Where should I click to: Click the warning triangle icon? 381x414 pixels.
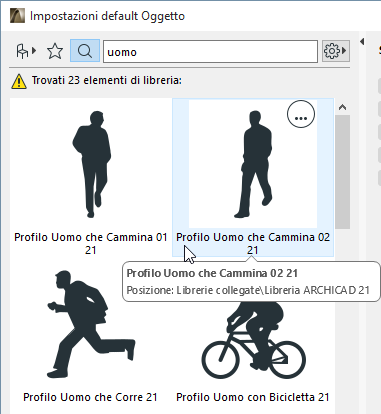coord(19,81)
